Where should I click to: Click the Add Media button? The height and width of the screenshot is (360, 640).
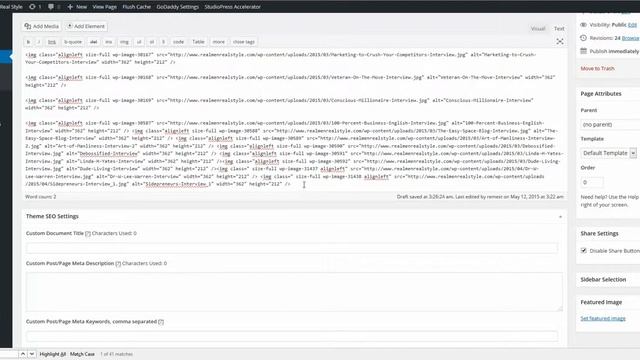pyautogui.click(x=42, y=26)
